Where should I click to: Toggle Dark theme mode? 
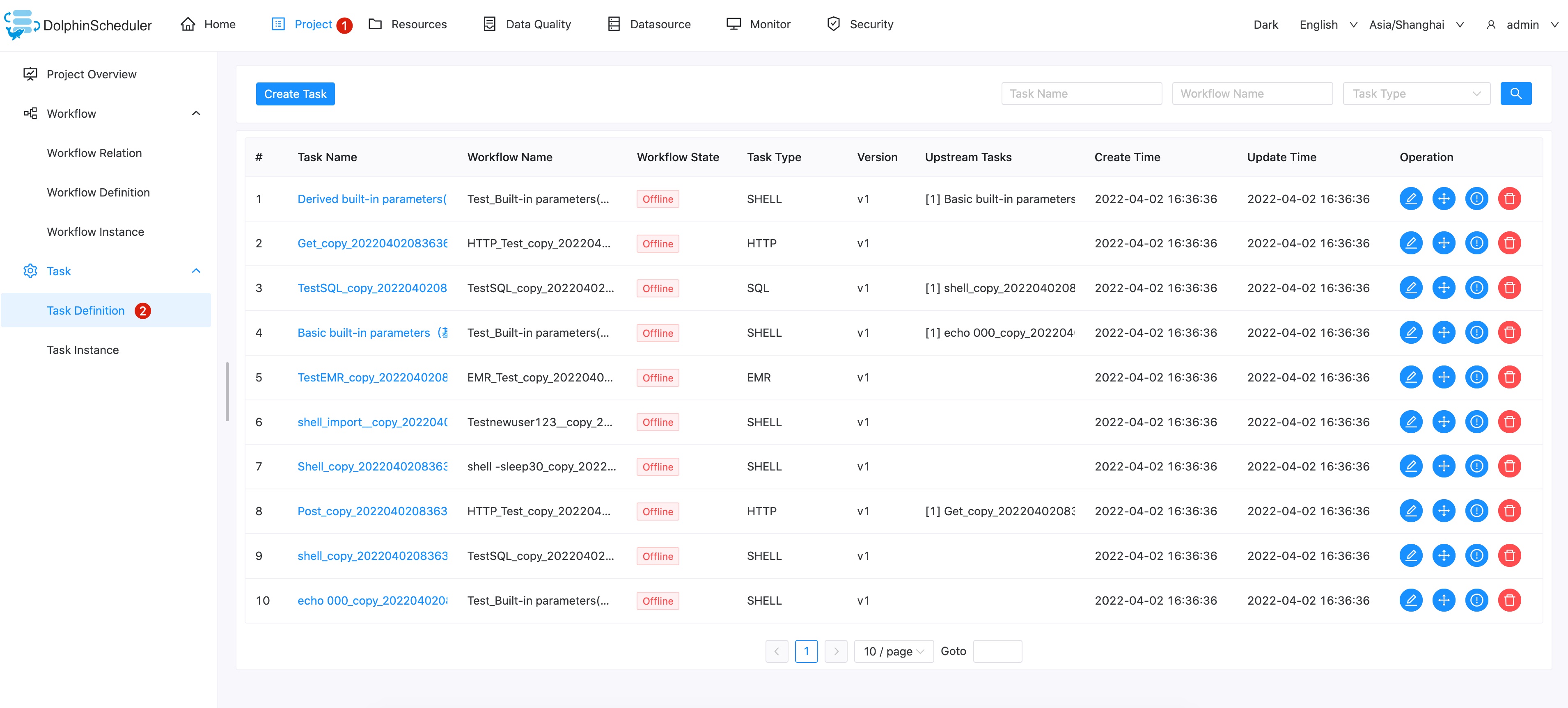[x=1265, y=24]
